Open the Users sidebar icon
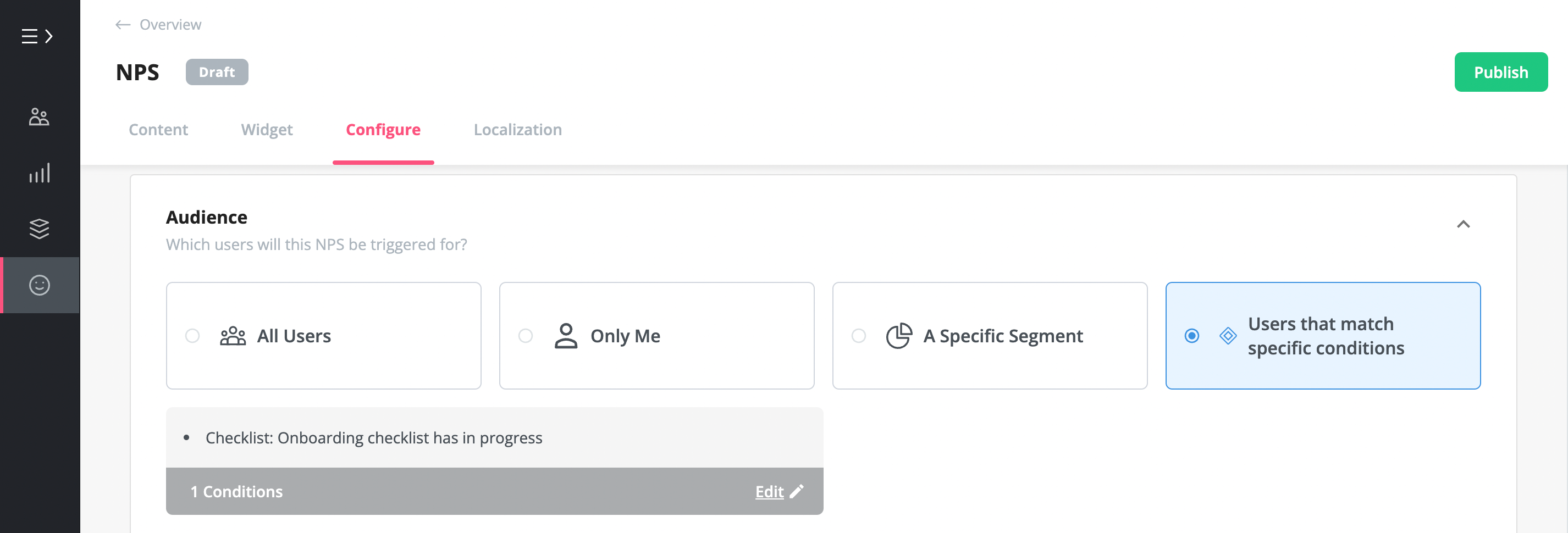1568x533 pixels. pyautogui.click(x=39, y=116)
